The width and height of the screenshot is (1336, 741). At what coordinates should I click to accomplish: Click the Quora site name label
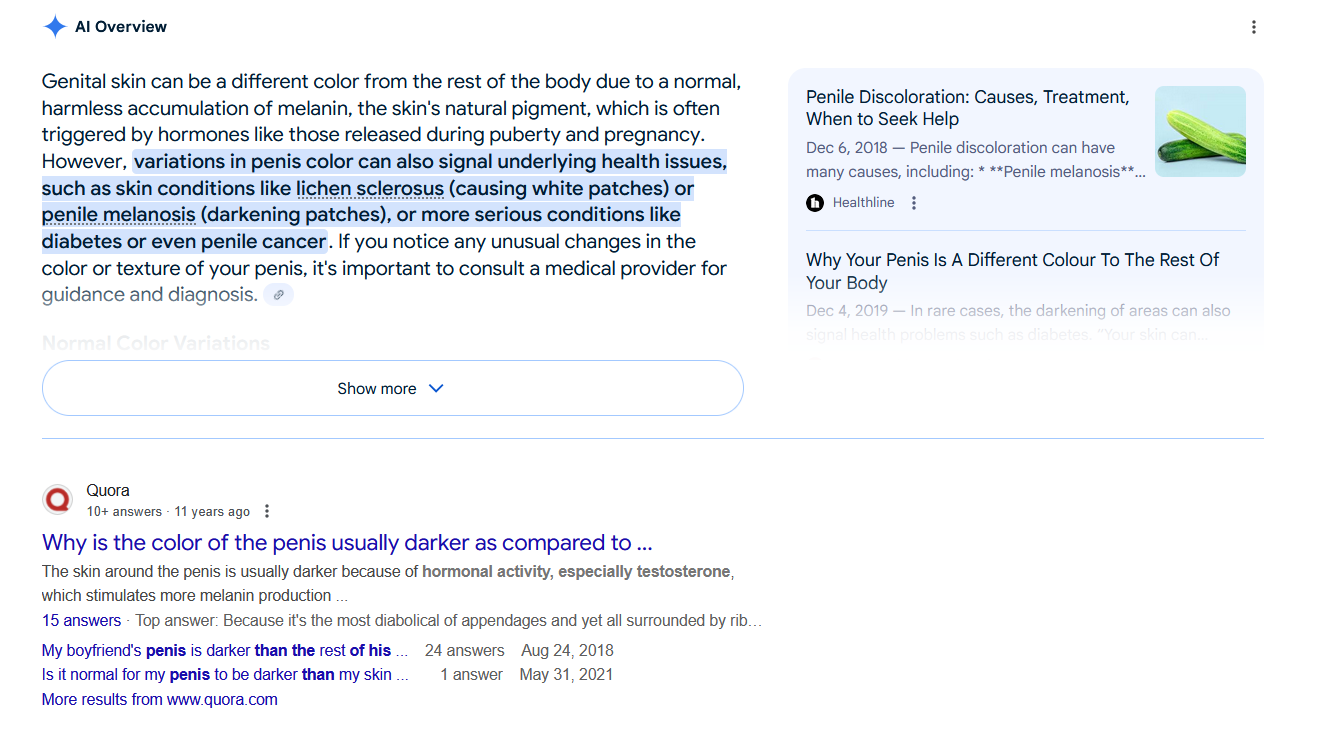[108, 490]
